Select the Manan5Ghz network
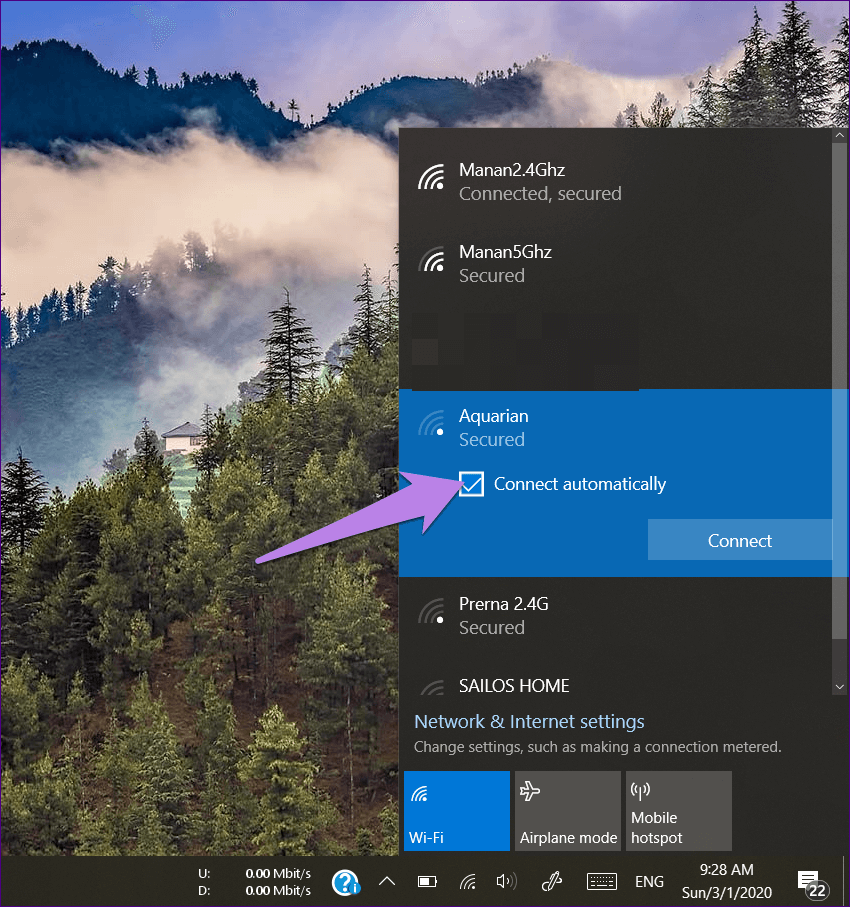 click(x=616, y=264)
